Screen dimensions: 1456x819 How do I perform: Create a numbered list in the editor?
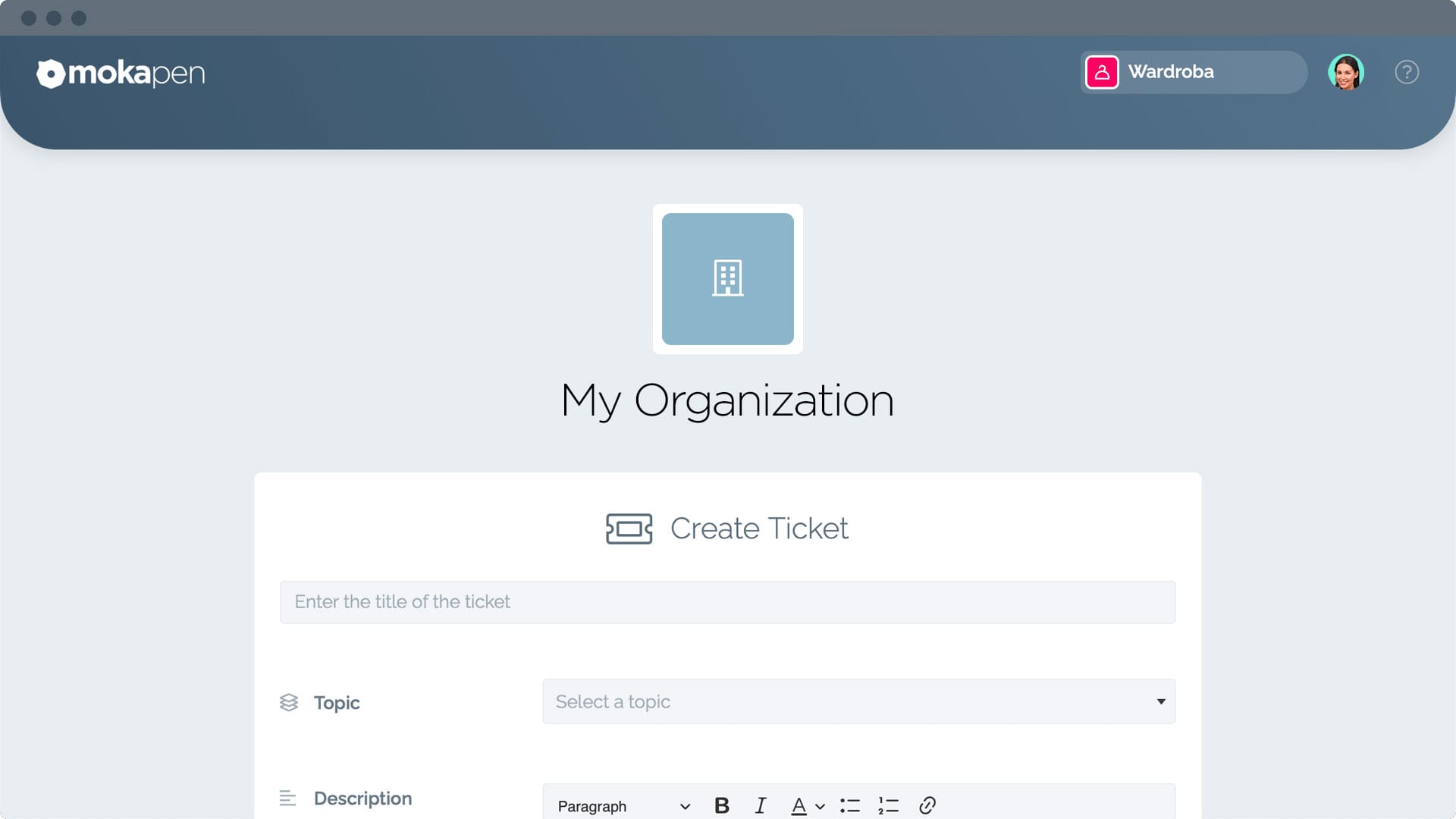click(x=887, y=805)
